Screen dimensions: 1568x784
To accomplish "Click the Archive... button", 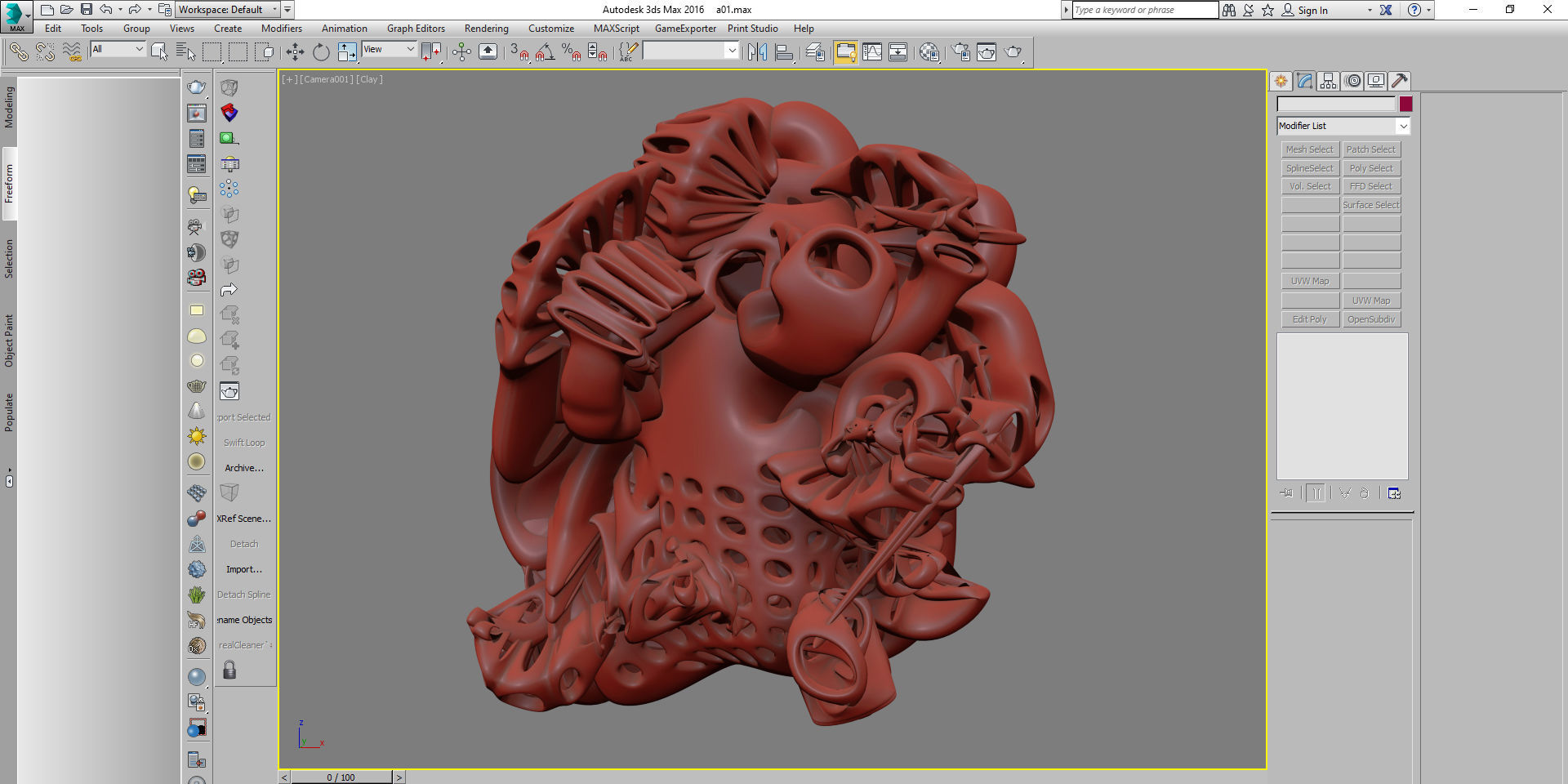I will point(244,468).
